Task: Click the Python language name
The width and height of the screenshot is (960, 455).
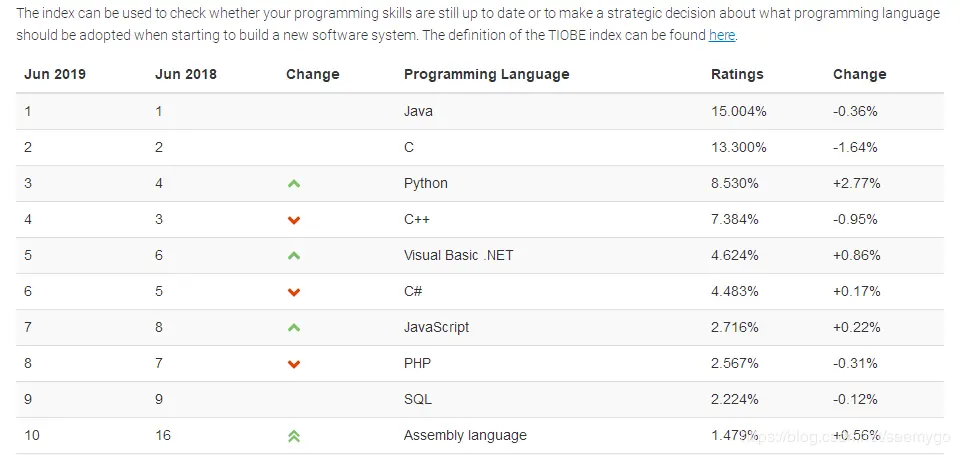Action: 426,184
